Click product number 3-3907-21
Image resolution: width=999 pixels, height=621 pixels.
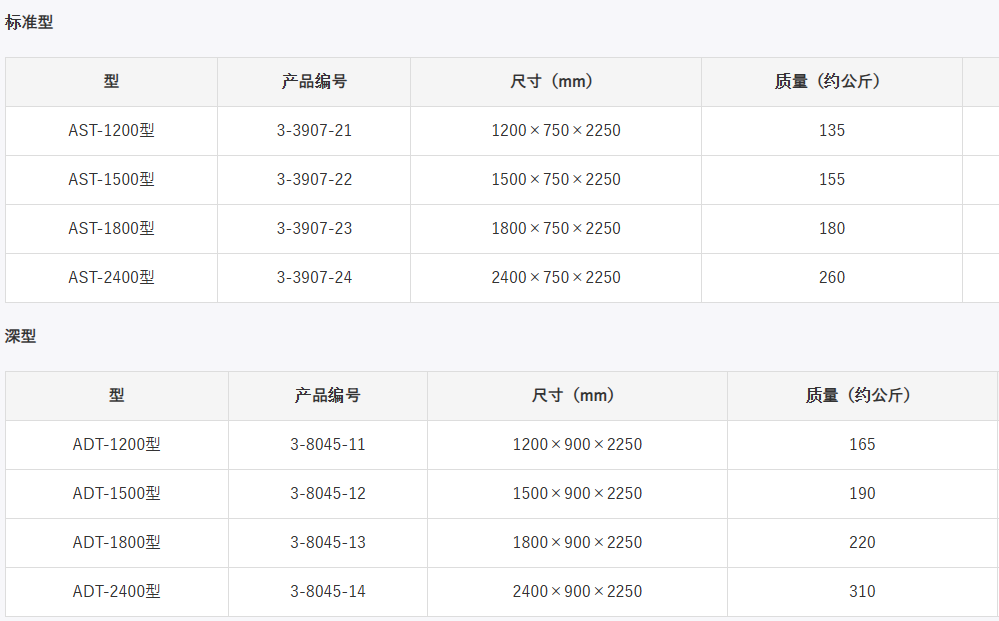[x=314, y=131]
